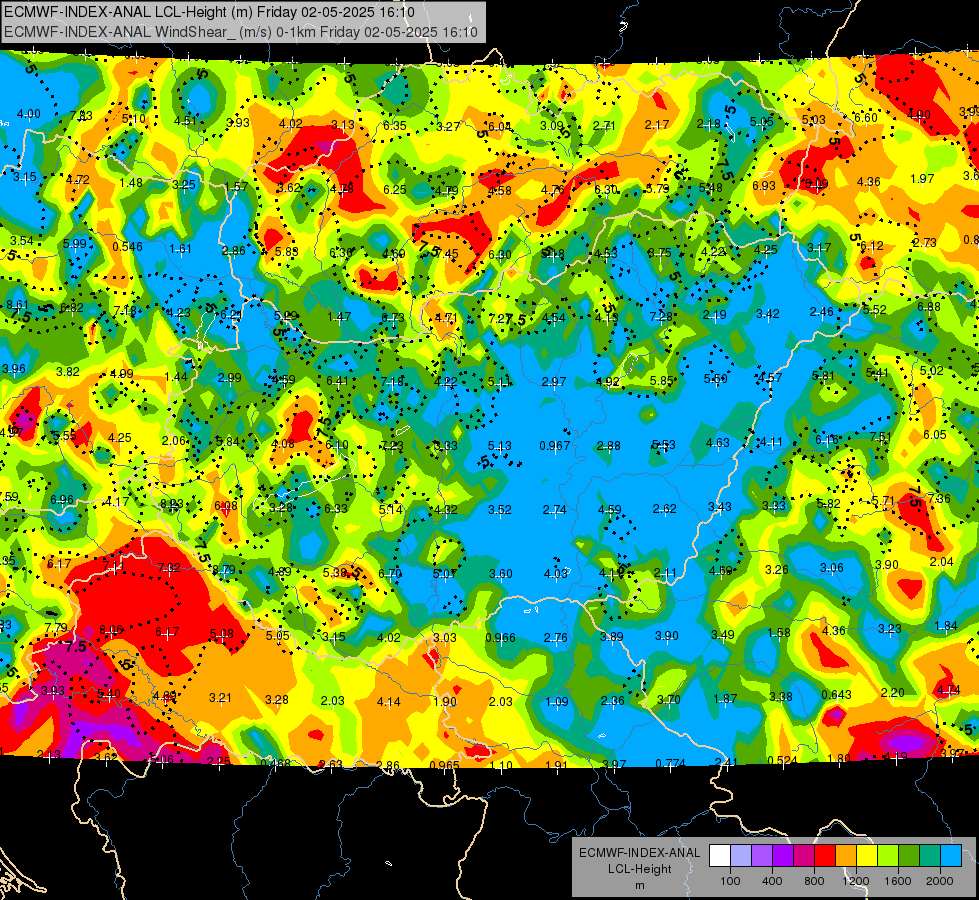The width and height of the screenshot is (979, 900).
Task: Click the wind shear value '8.06'
Action: pyautogui.click(x=111, y=630)
